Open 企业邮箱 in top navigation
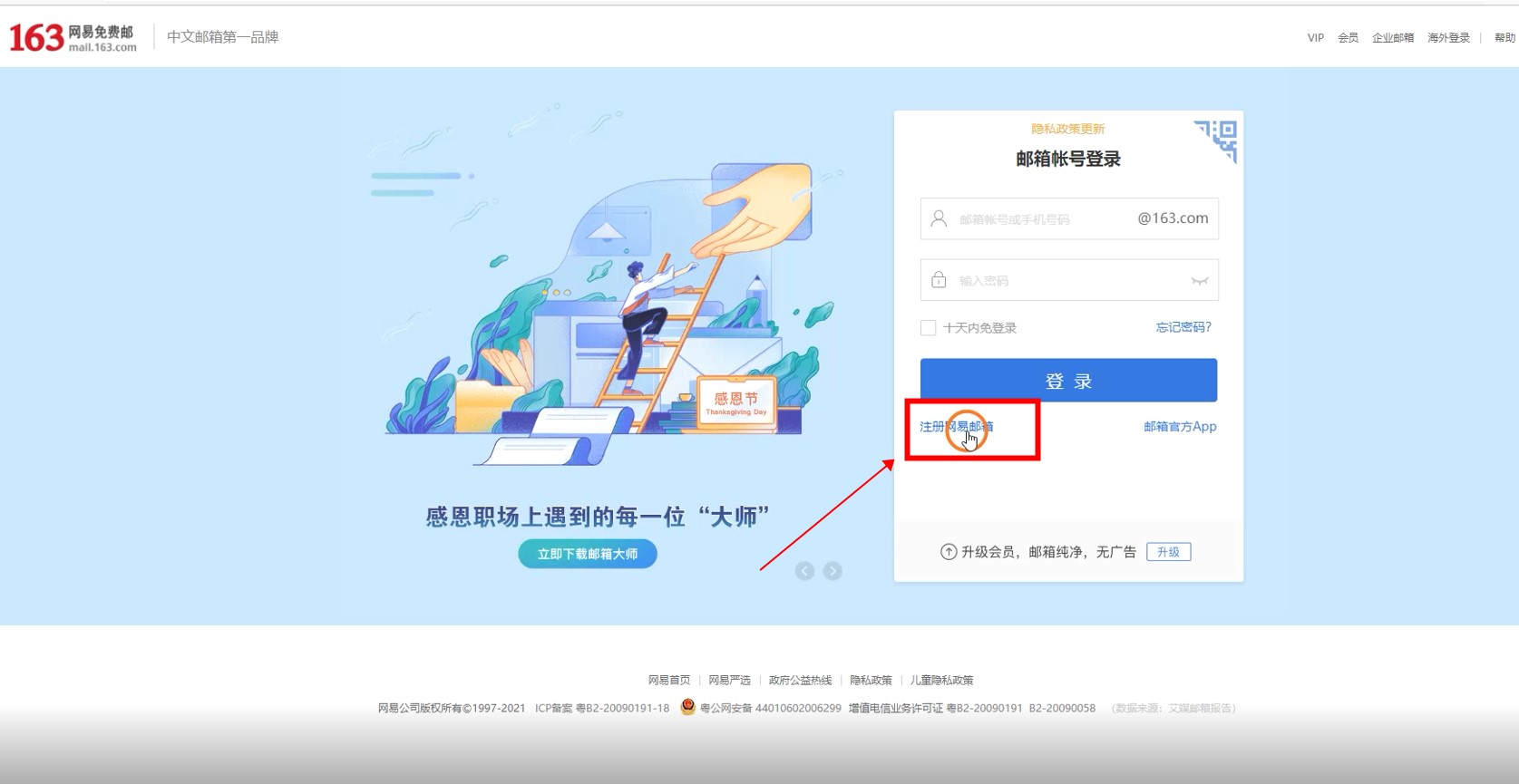The height and width of the screenshot is (784, 1519). (1392, 38)
